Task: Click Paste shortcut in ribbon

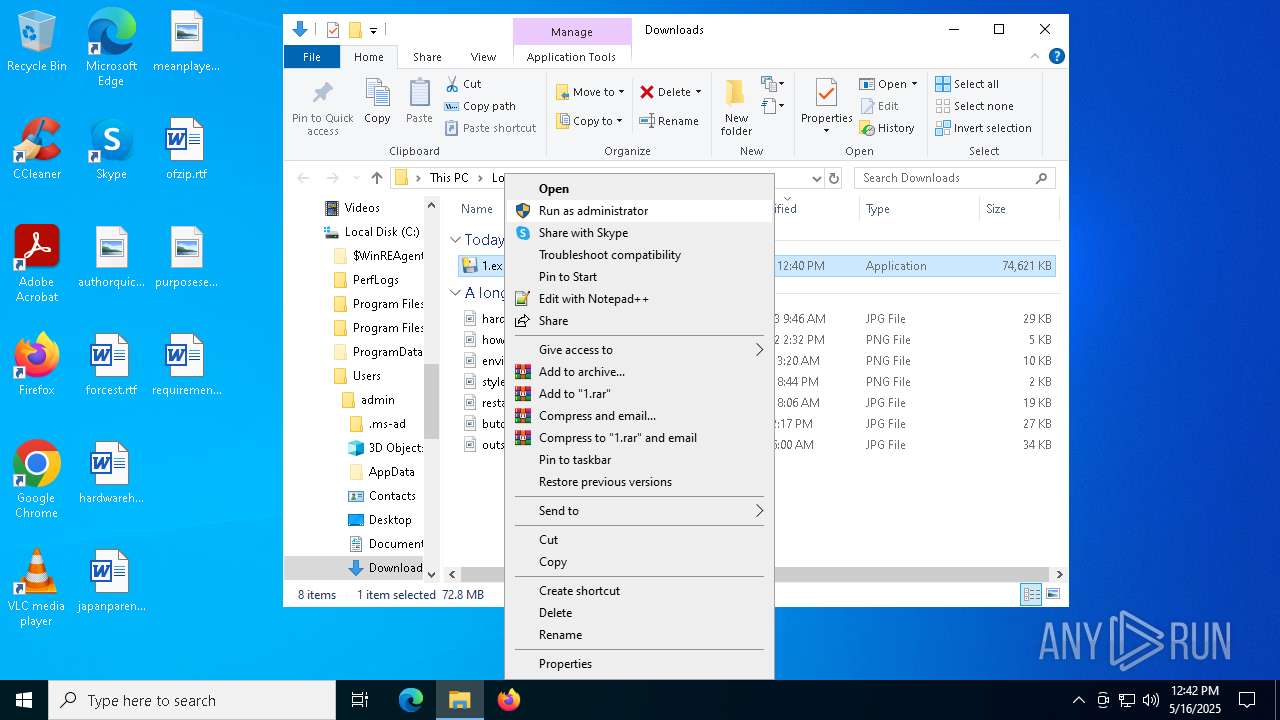Action: point(490,128)
